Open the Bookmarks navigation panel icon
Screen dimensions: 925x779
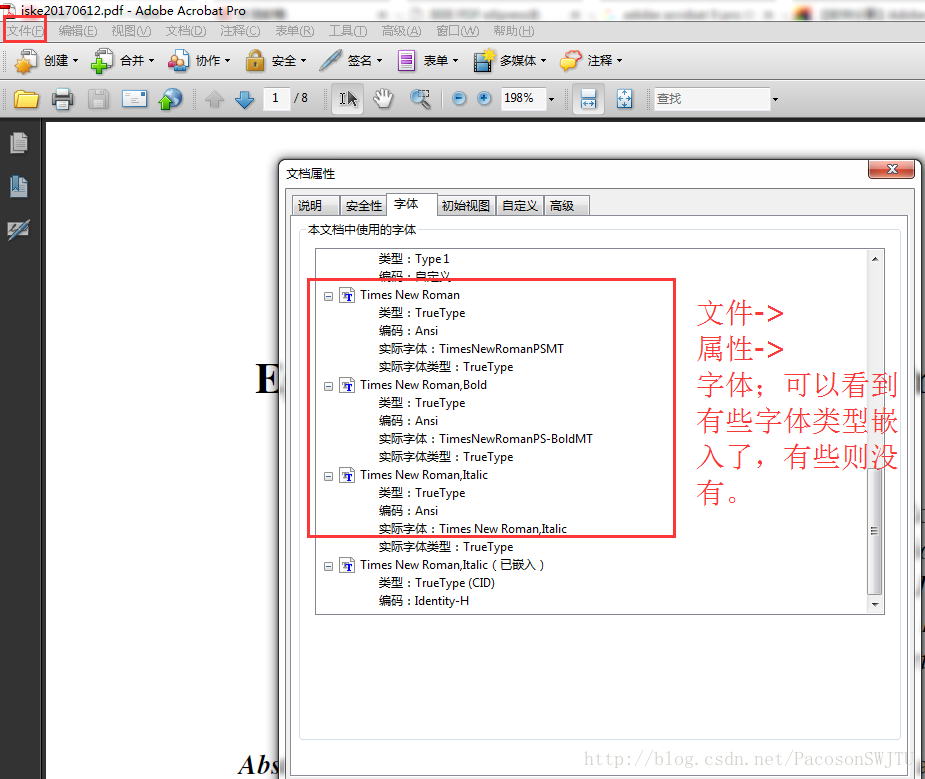pos(19,186)
